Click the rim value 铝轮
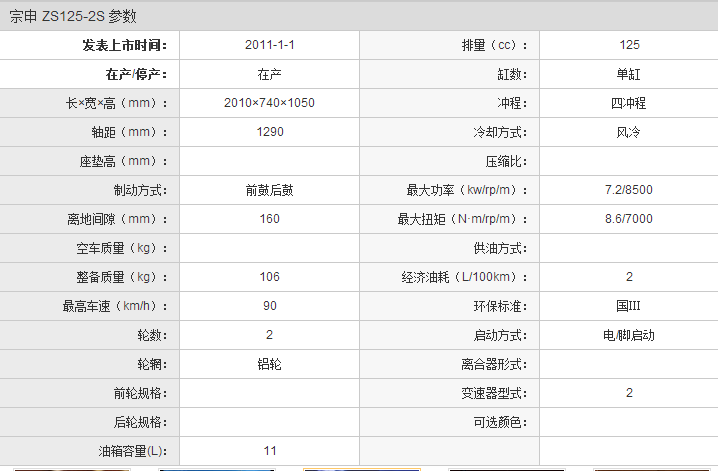Viewport: 718px width, 471px height. pos(269,364)
